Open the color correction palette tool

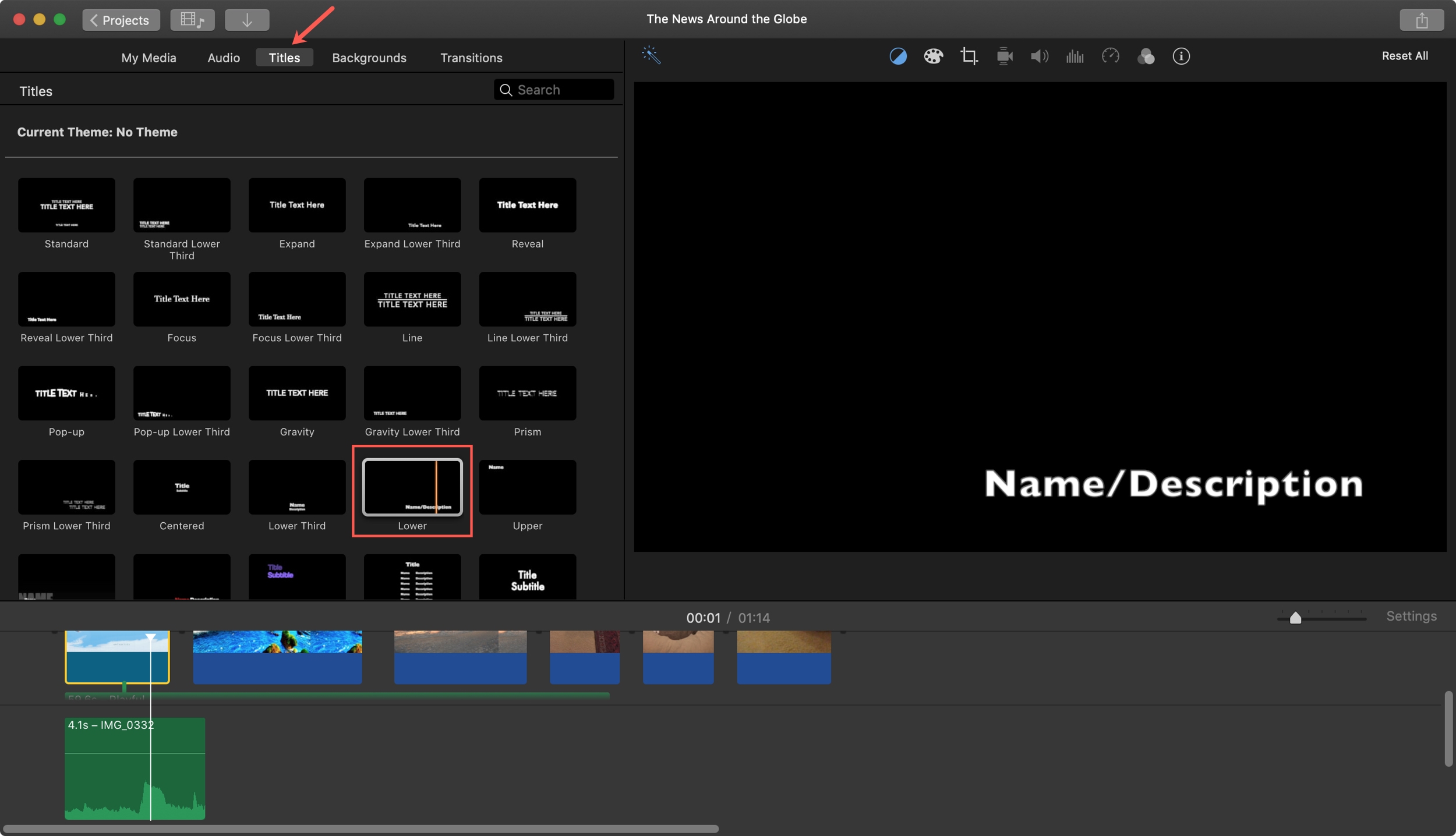(x=933, y=56)
